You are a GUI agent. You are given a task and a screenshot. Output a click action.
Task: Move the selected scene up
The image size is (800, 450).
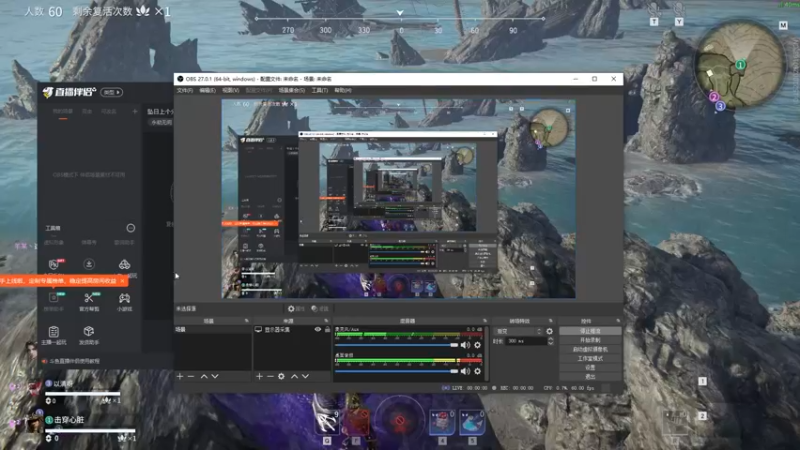pyautogui.click(x=204, y=376)
